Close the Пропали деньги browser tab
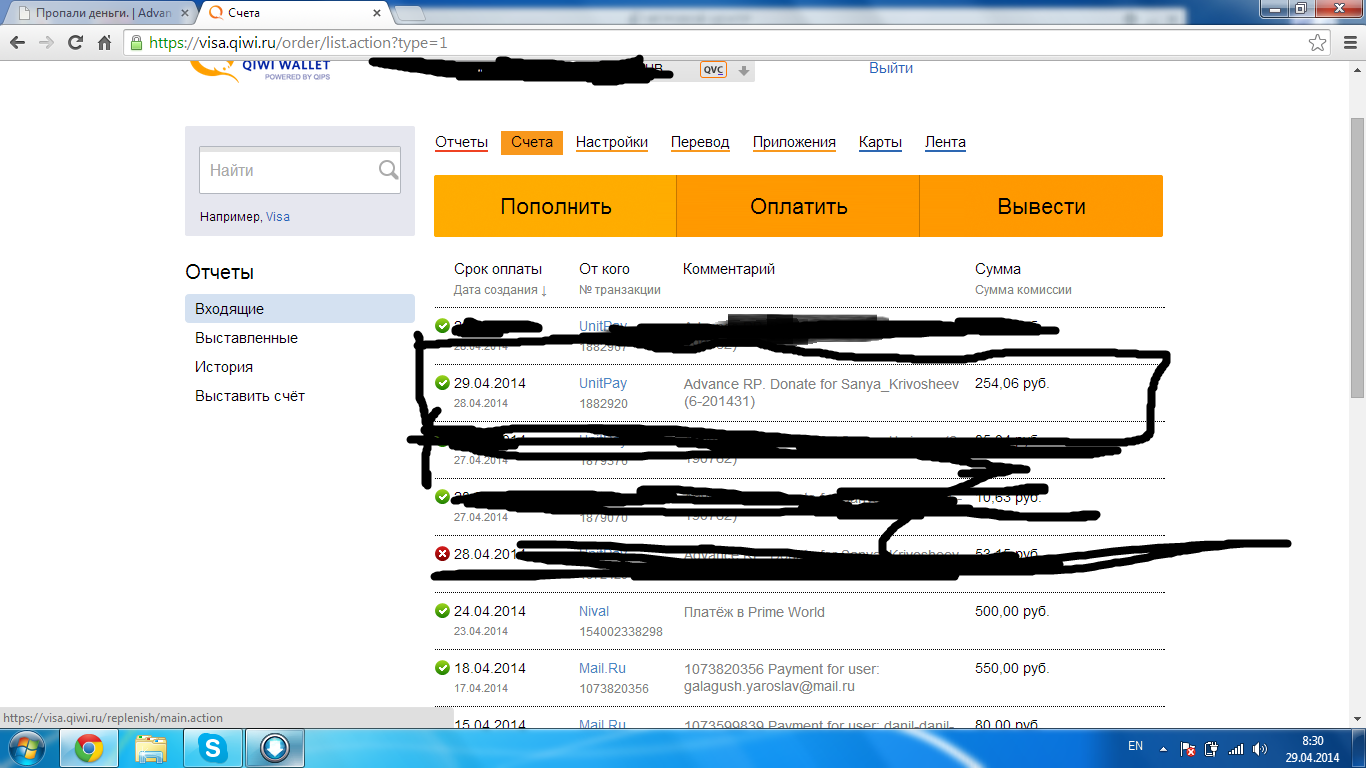Screen dimensions: 1366x768 pos(184,13)
